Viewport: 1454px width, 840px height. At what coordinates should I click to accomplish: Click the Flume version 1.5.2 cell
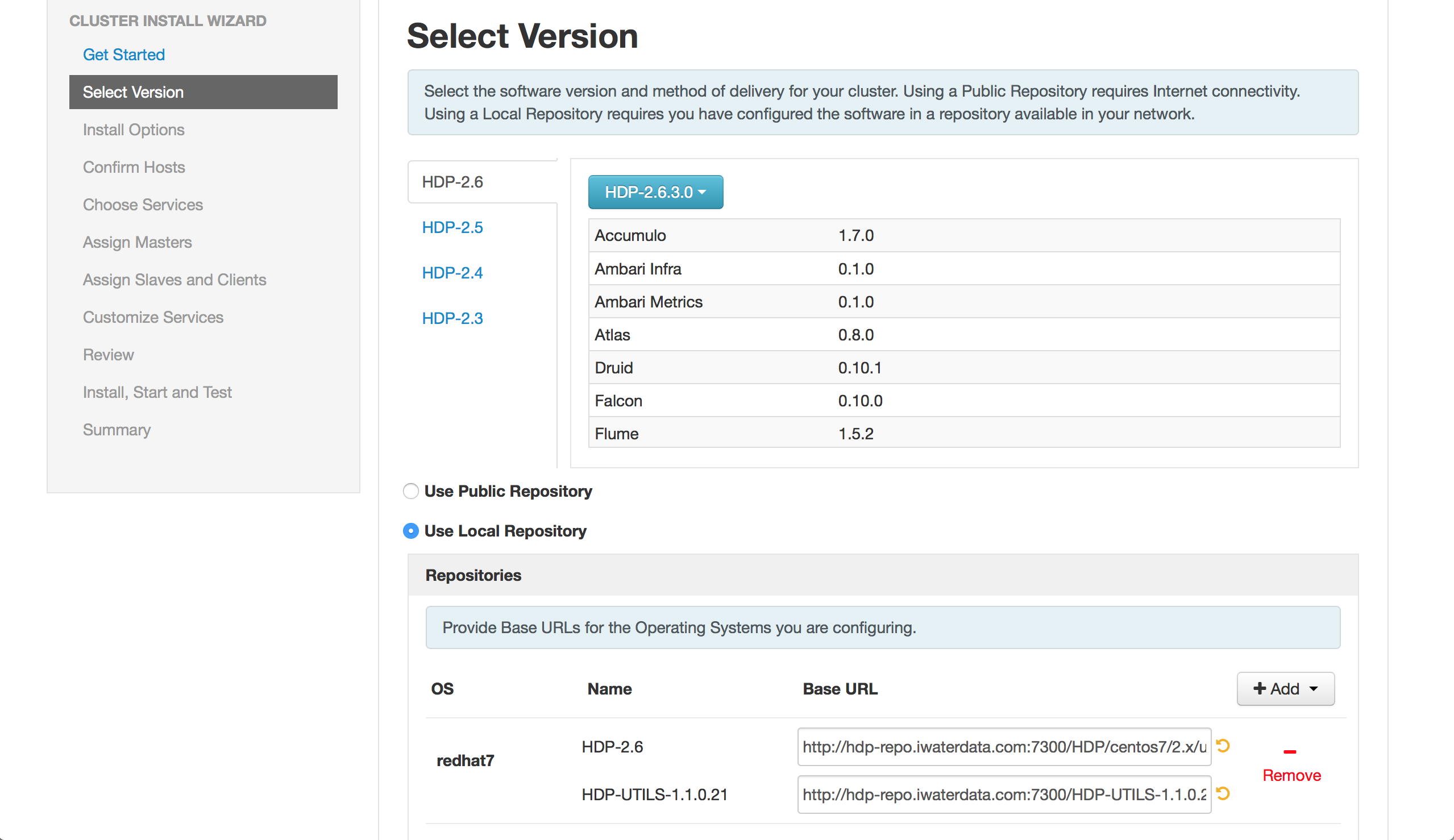point(855,433)
